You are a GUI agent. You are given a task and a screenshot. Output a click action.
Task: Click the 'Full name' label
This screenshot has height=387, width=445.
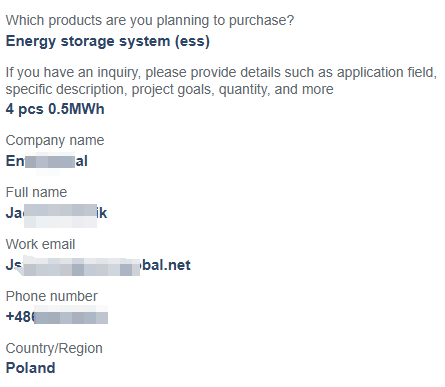pyautogui.click(x=36, y=192)
